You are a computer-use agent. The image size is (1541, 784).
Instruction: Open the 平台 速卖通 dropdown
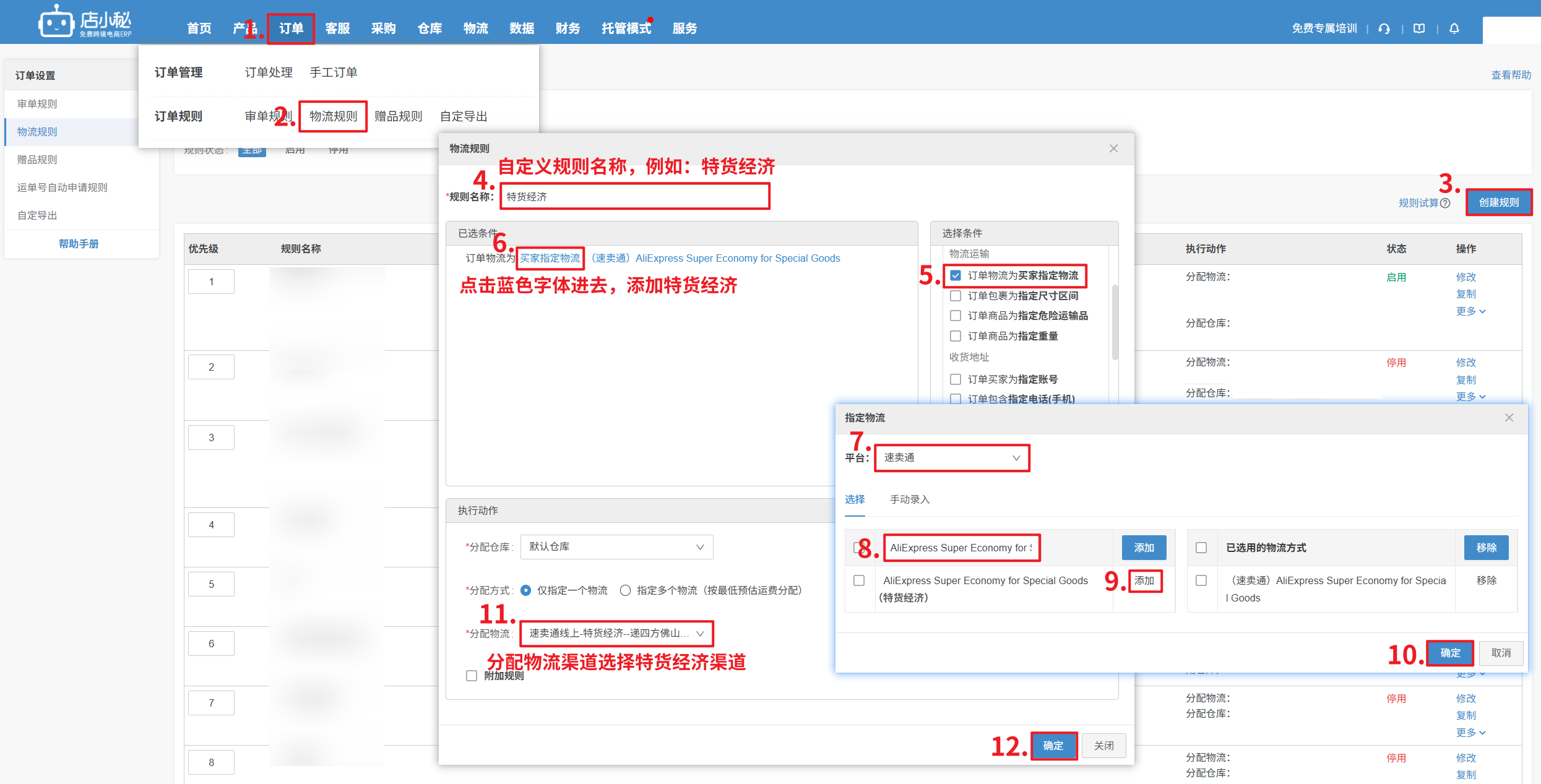click(x=951, y=458)
